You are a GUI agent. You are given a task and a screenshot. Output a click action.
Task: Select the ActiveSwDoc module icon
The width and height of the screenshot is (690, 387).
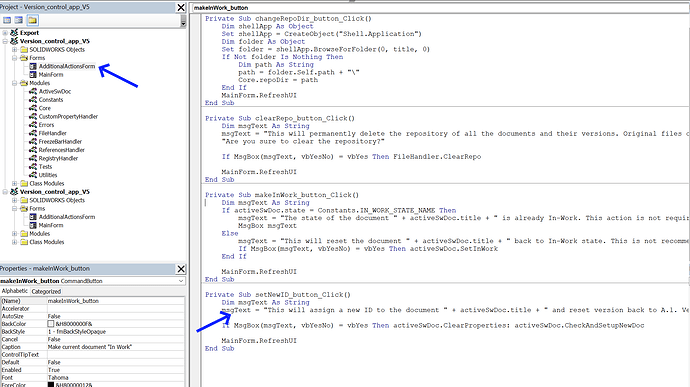(x=33, y=91)
